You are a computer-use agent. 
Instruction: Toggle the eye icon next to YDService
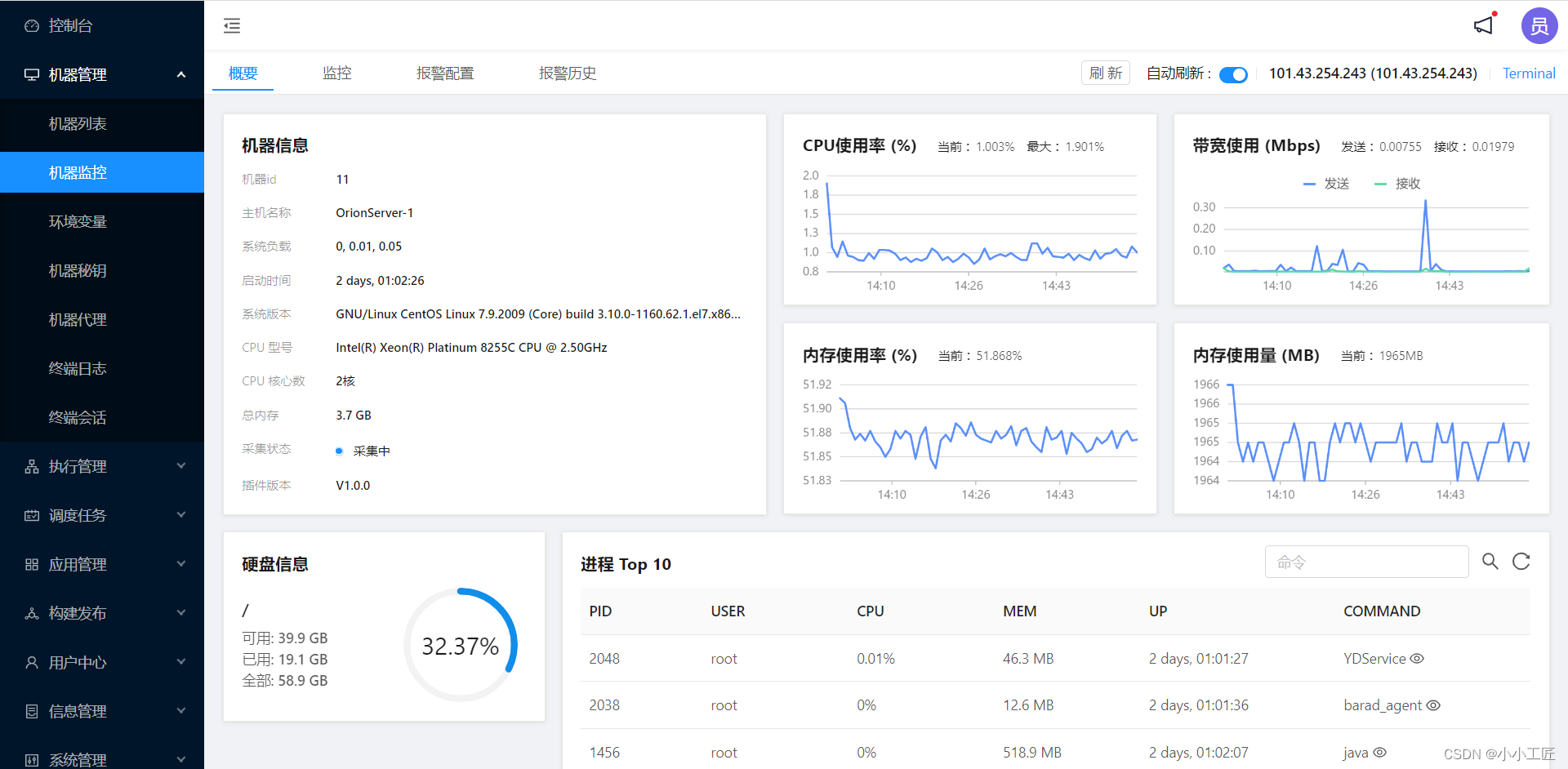coord(1418,659)
